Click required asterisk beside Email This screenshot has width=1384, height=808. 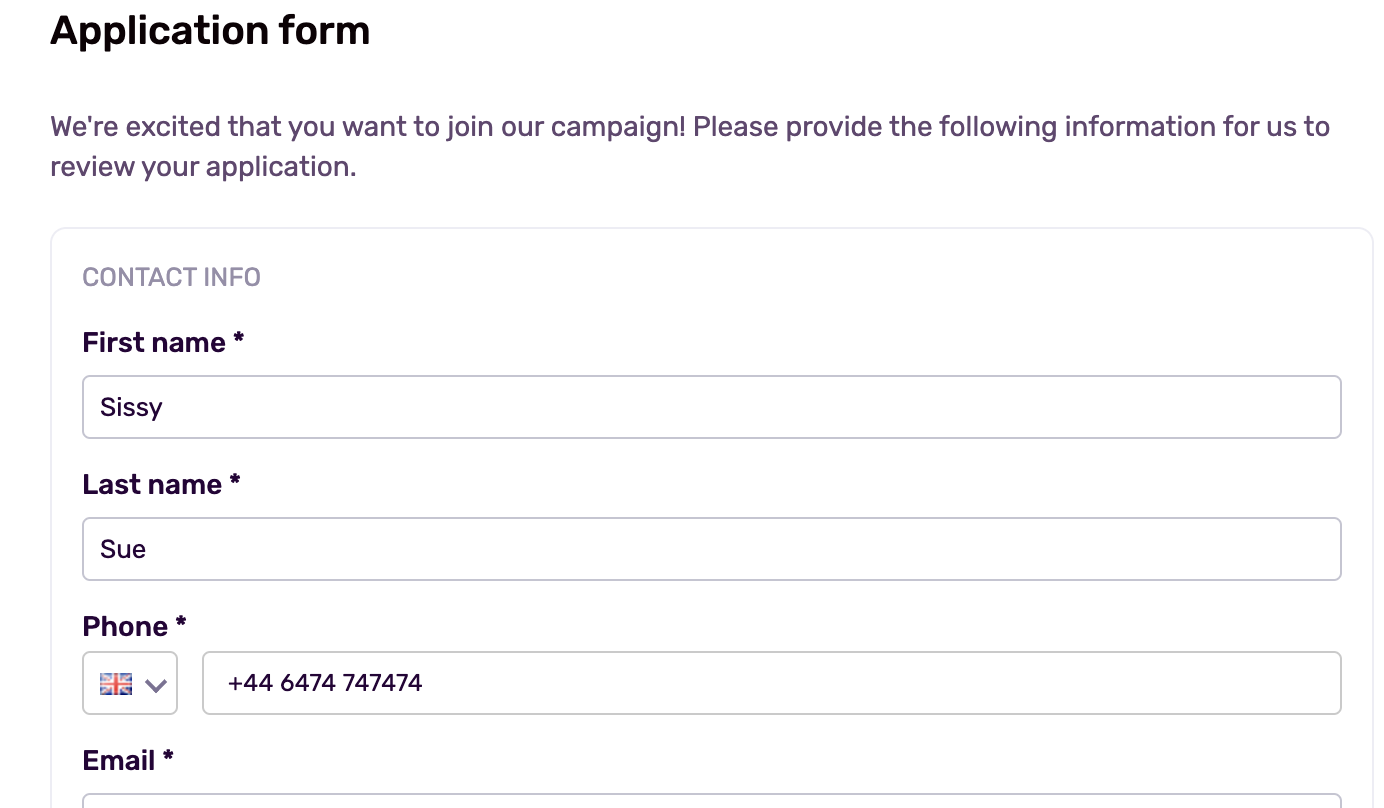click(x=167, y=757)
